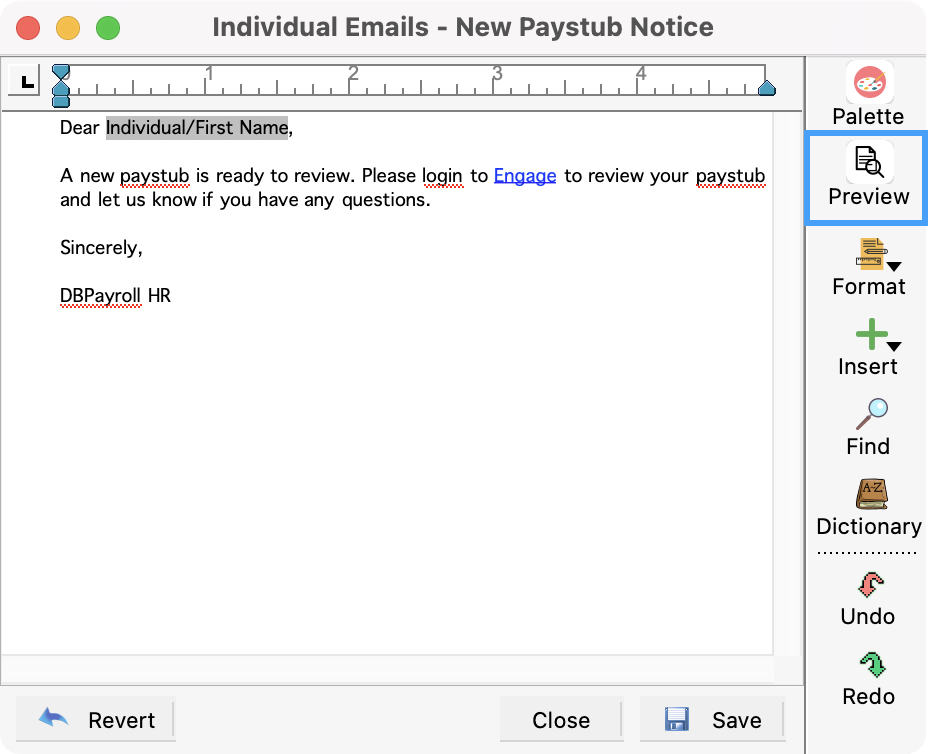Click the Engage hyperlink in the email
Viewport: 930px width, 754px height.
point(524,176)
